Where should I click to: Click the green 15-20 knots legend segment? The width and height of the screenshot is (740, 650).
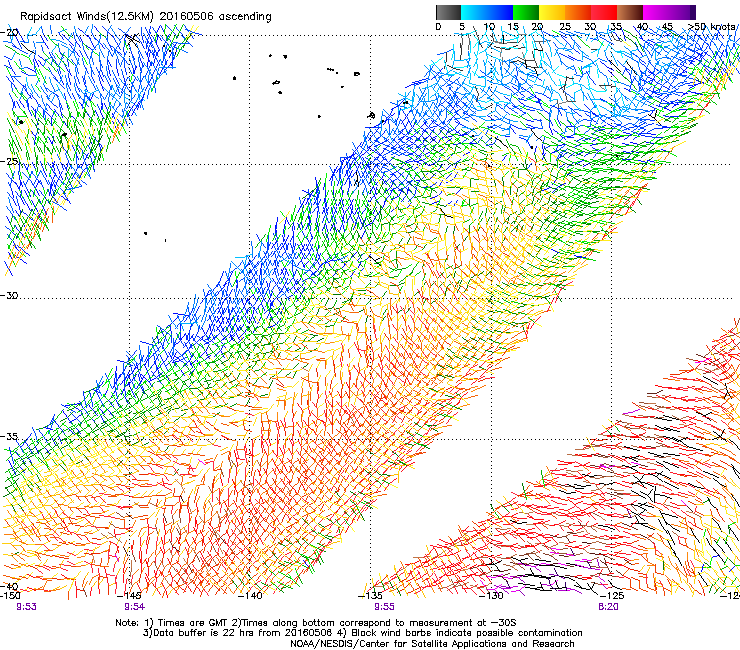526,12
